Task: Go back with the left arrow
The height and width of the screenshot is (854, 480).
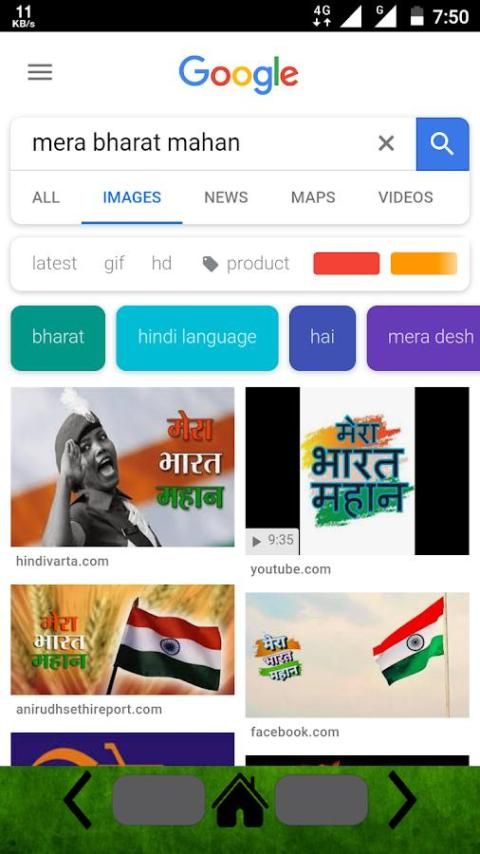Action: tap(77, 800)
